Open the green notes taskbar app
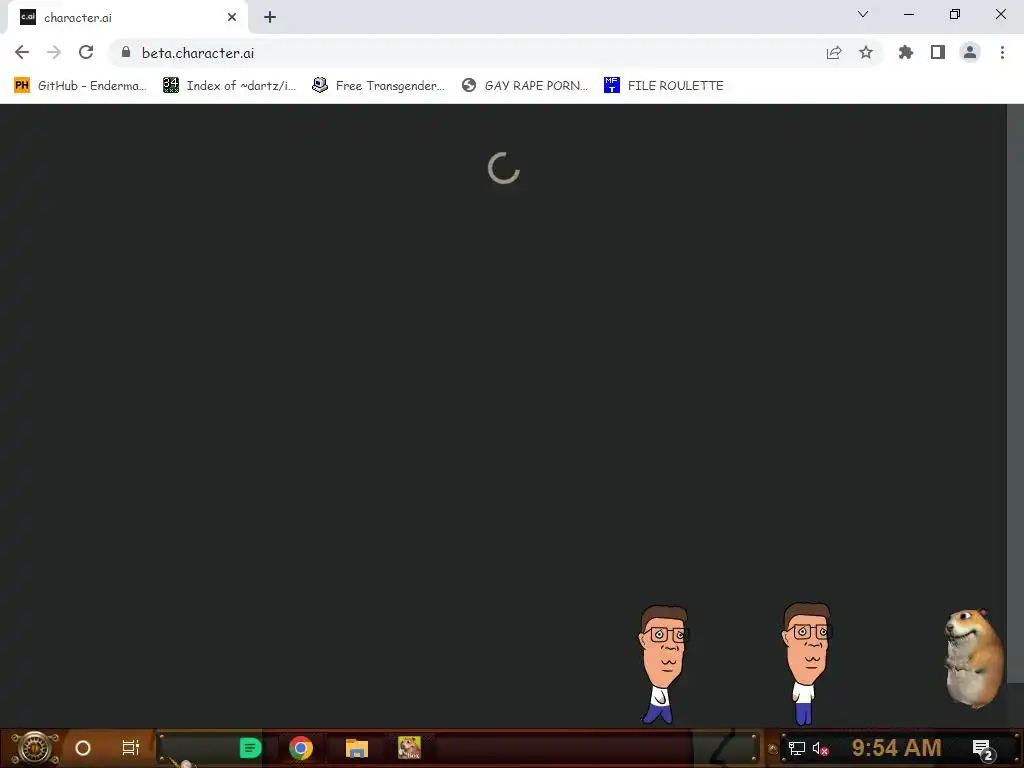1024x768 pixels. [x=250, y=748]
